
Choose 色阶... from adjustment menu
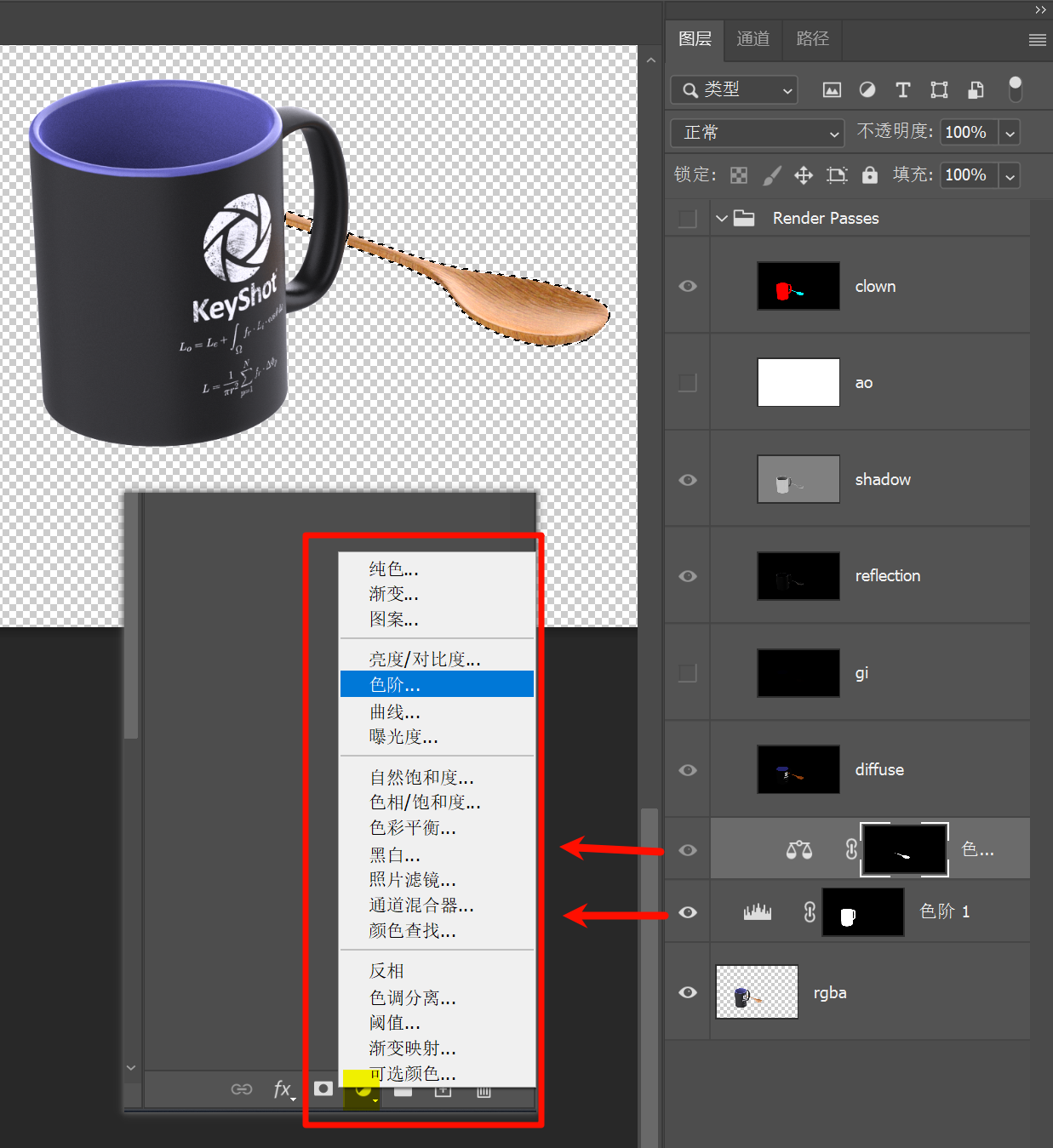[x=437, y=684]
